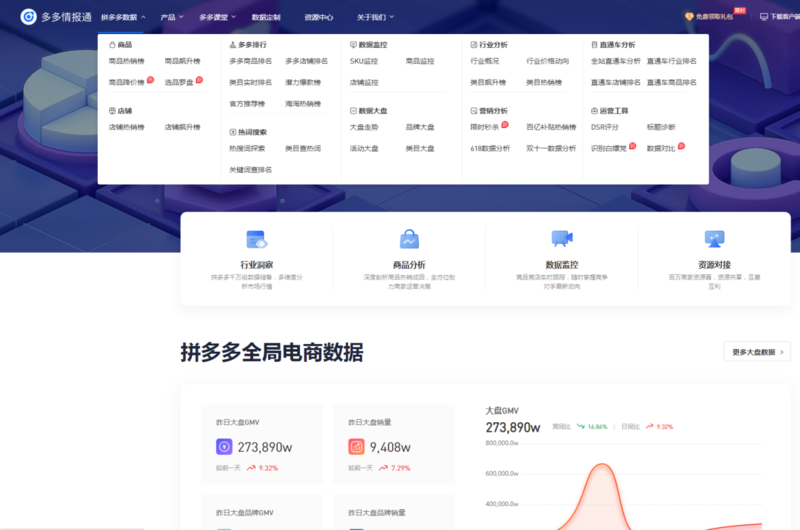Click the red 昨日大盘销量 icon
The height and width of the screenshot is (530, 800).
coord(356,447)
